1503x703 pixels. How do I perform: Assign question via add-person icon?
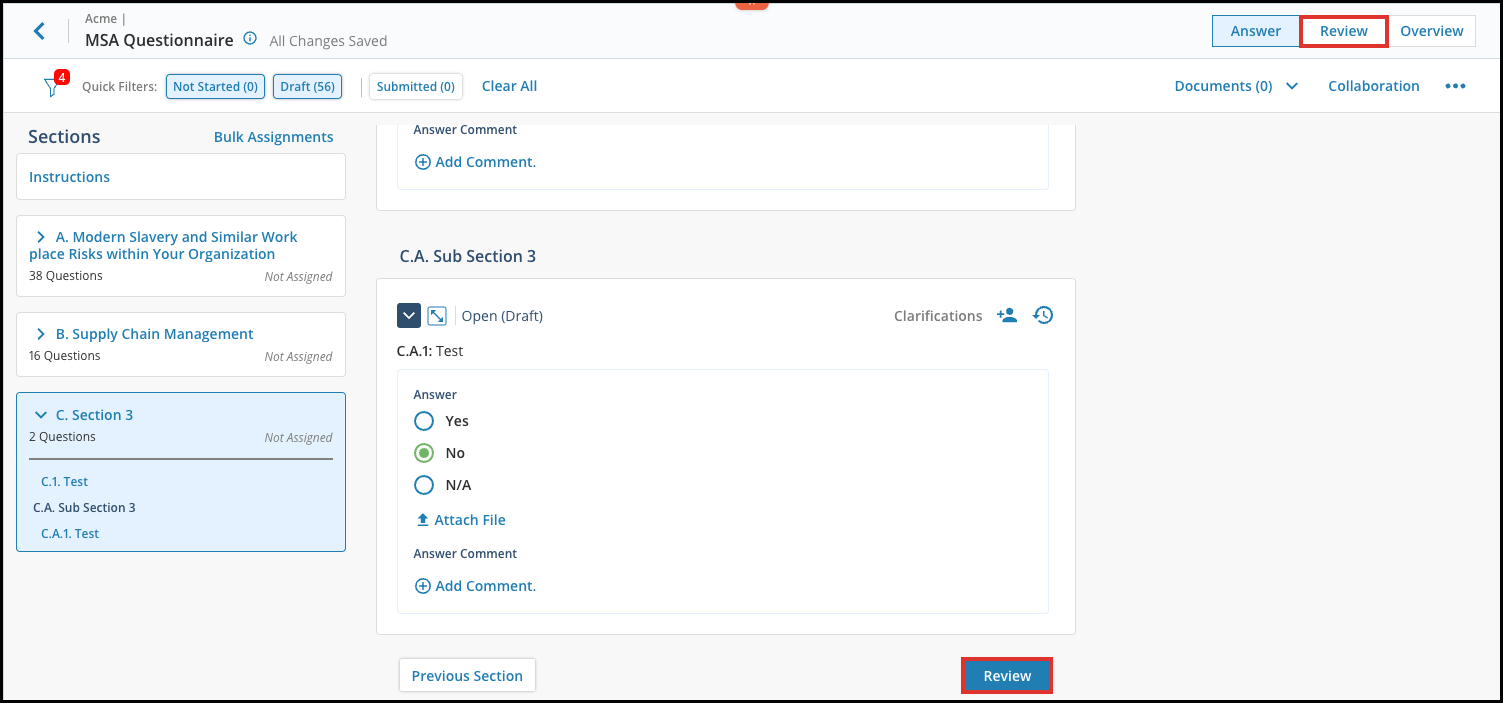1007,316
